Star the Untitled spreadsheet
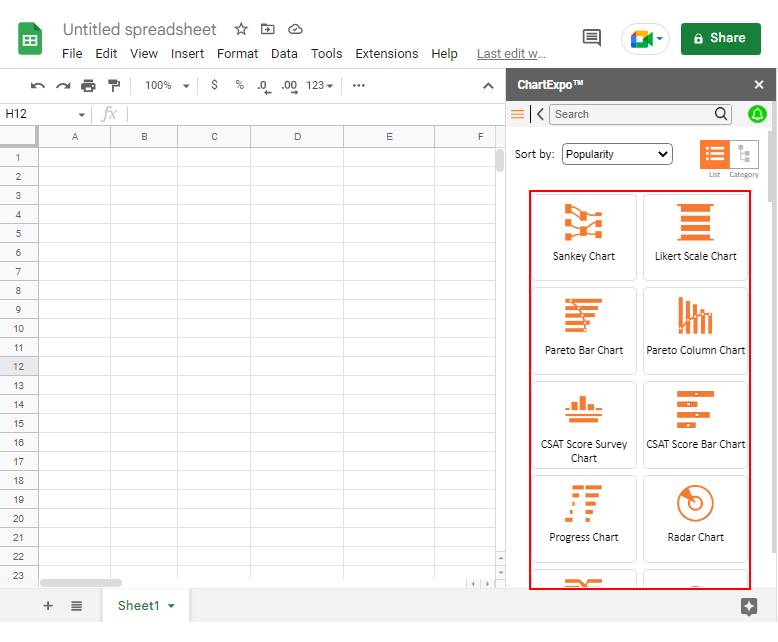Screen dimensions: 778x642 pos(241,29)
